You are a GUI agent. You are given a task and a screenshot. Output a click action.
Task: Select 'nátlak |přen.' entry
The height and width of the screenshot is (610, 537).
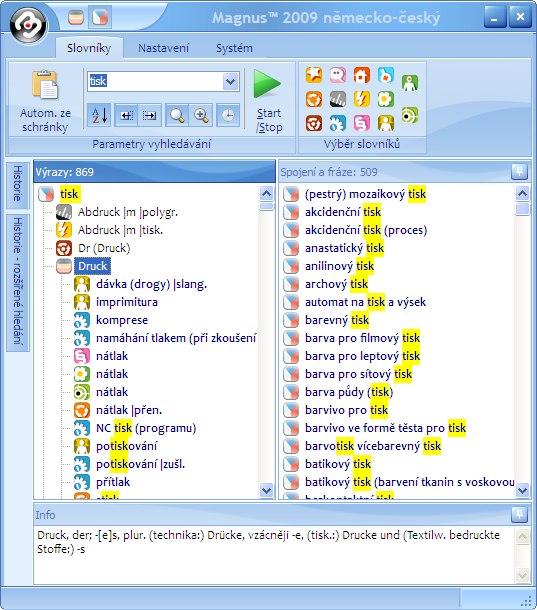click(129, 410)
